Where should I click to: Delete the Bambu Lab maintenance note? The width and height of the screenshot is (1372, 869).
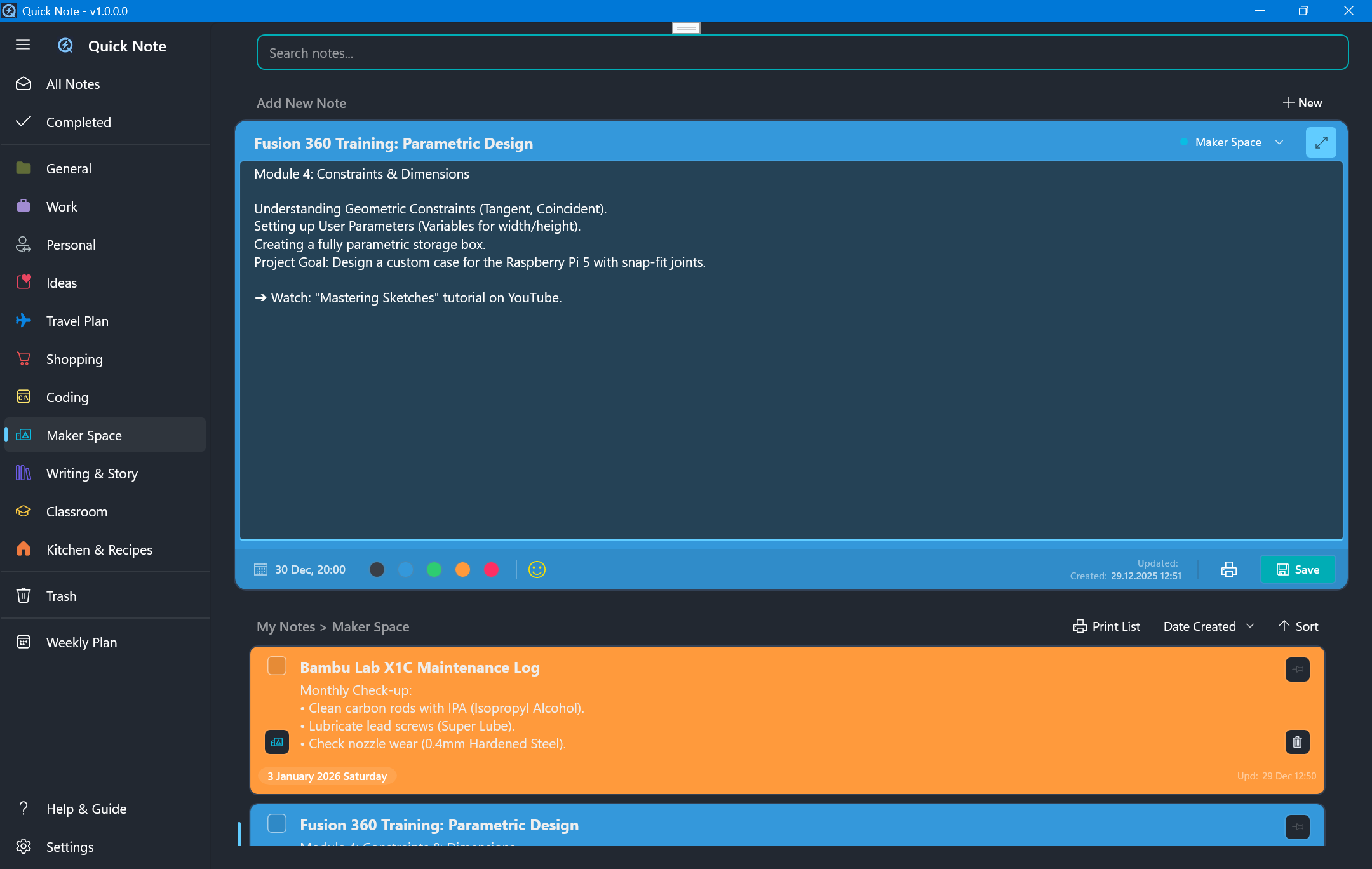pyautogui.click(x=1297, y=741)
